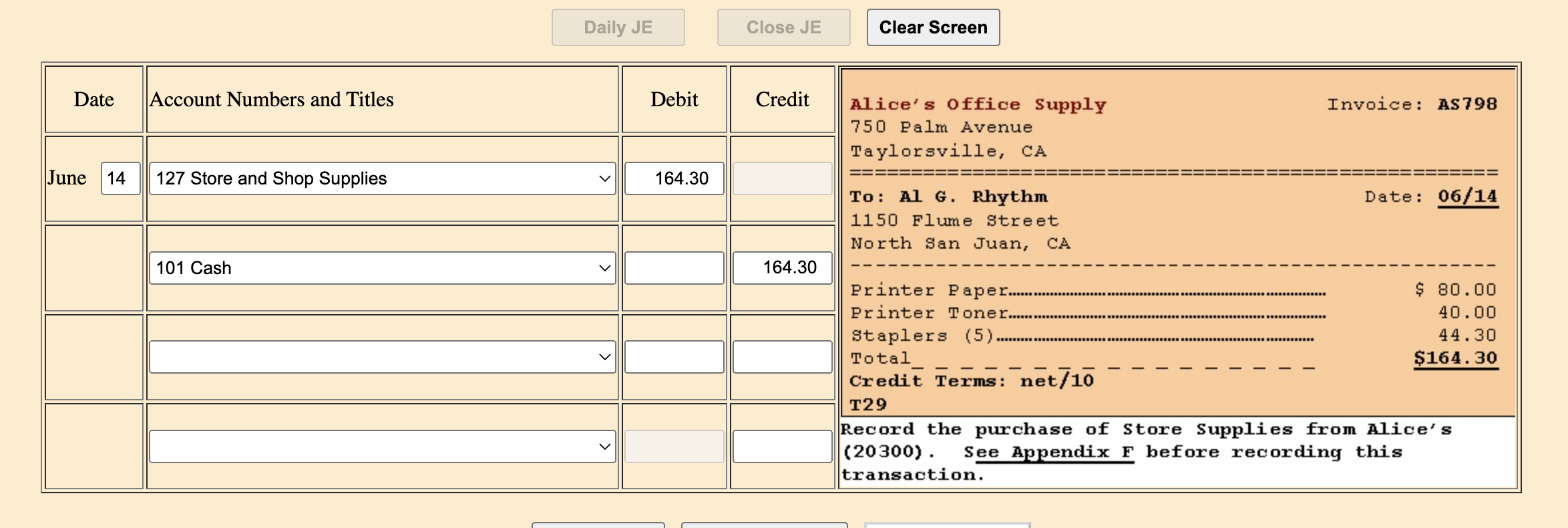Click the Credit Terms: net/10 text
Viewport: 1568px width, 528px height.
(972, 381)
